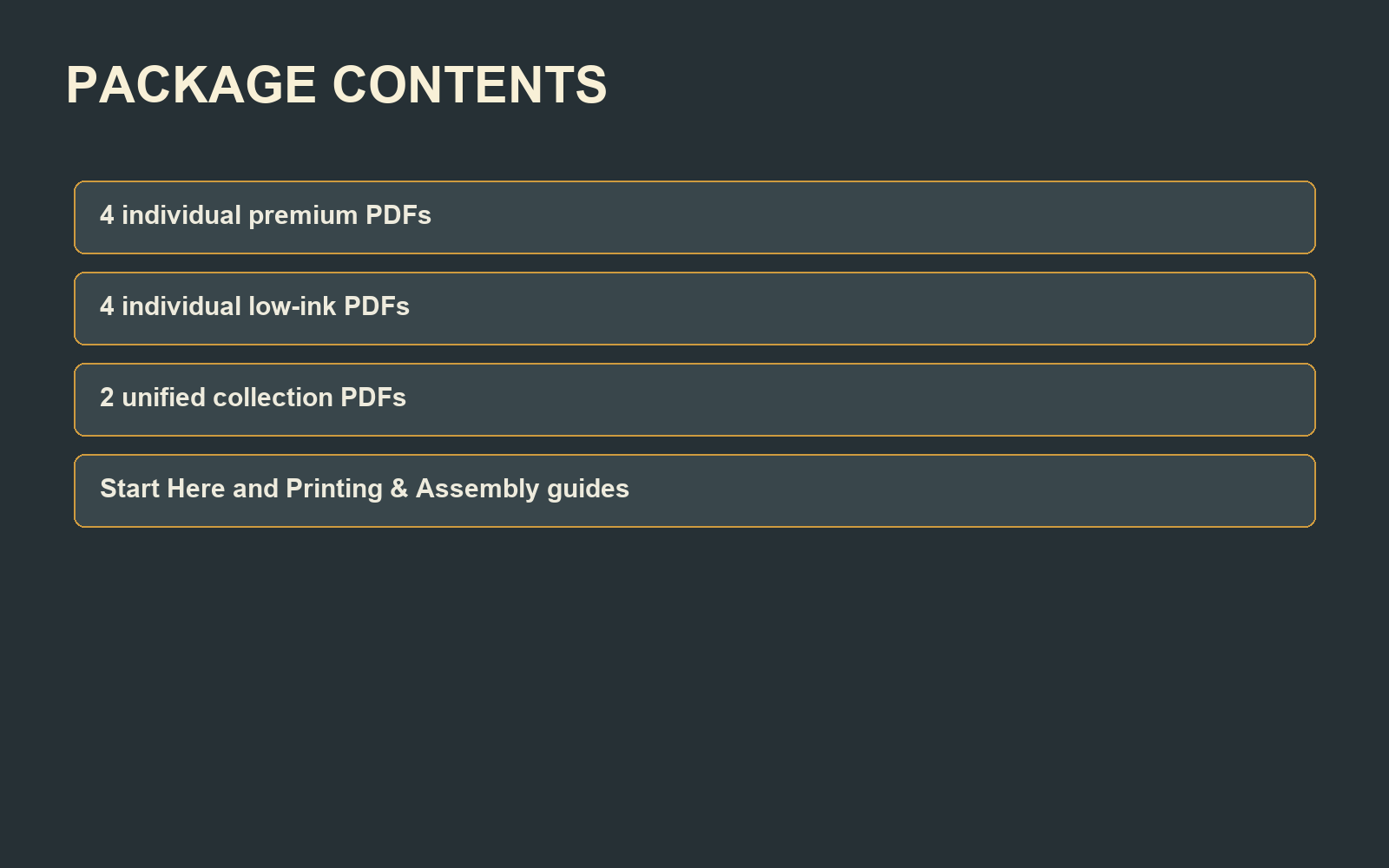Screen dimensions: 1389x868
Task: Click the word "premium" in first card
Action: (x=303, y=216)
